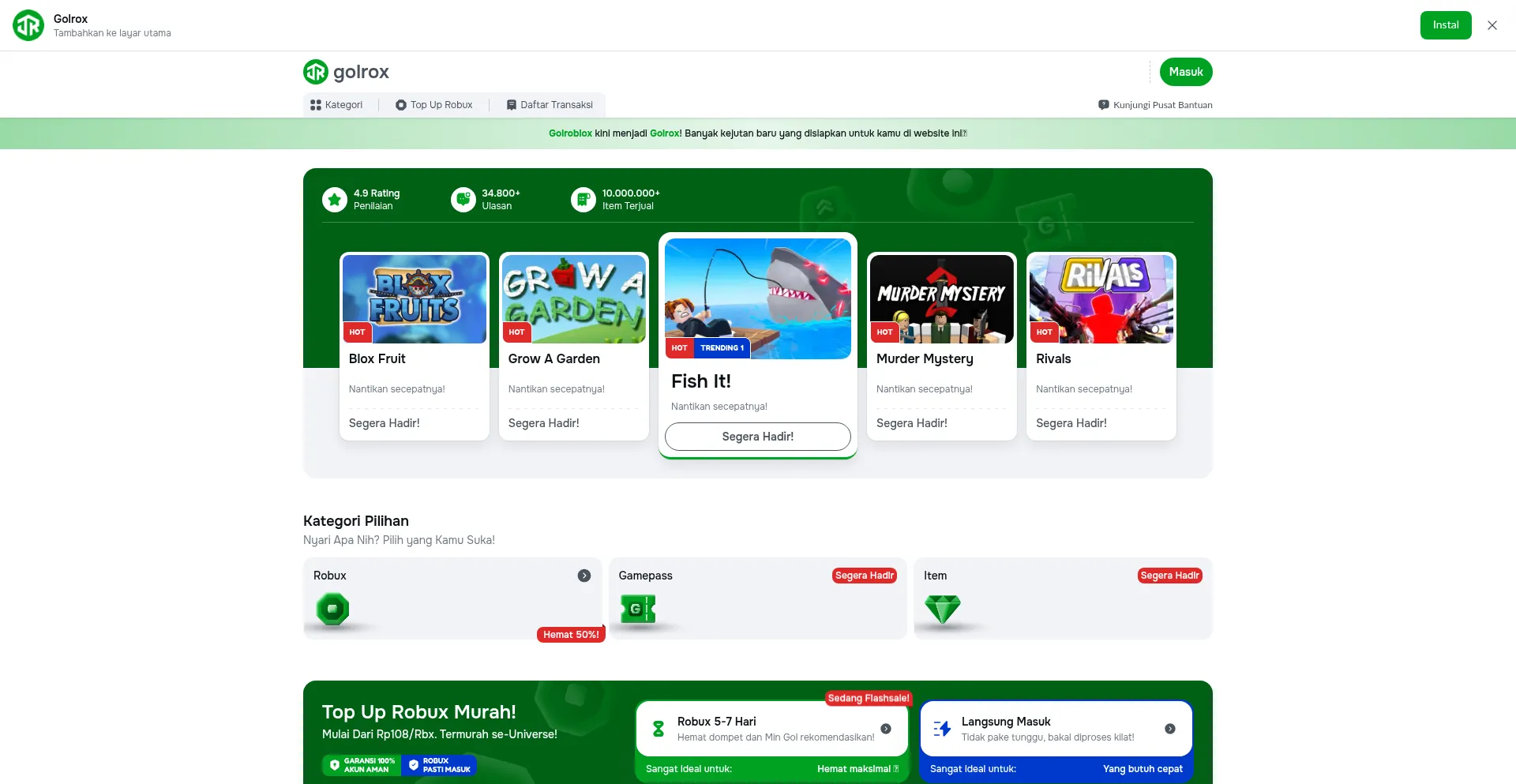Viewport: 1516px width, 784px height.
Task: Open Daftar Transaksi menu item
Action: (x=550, y=105)
